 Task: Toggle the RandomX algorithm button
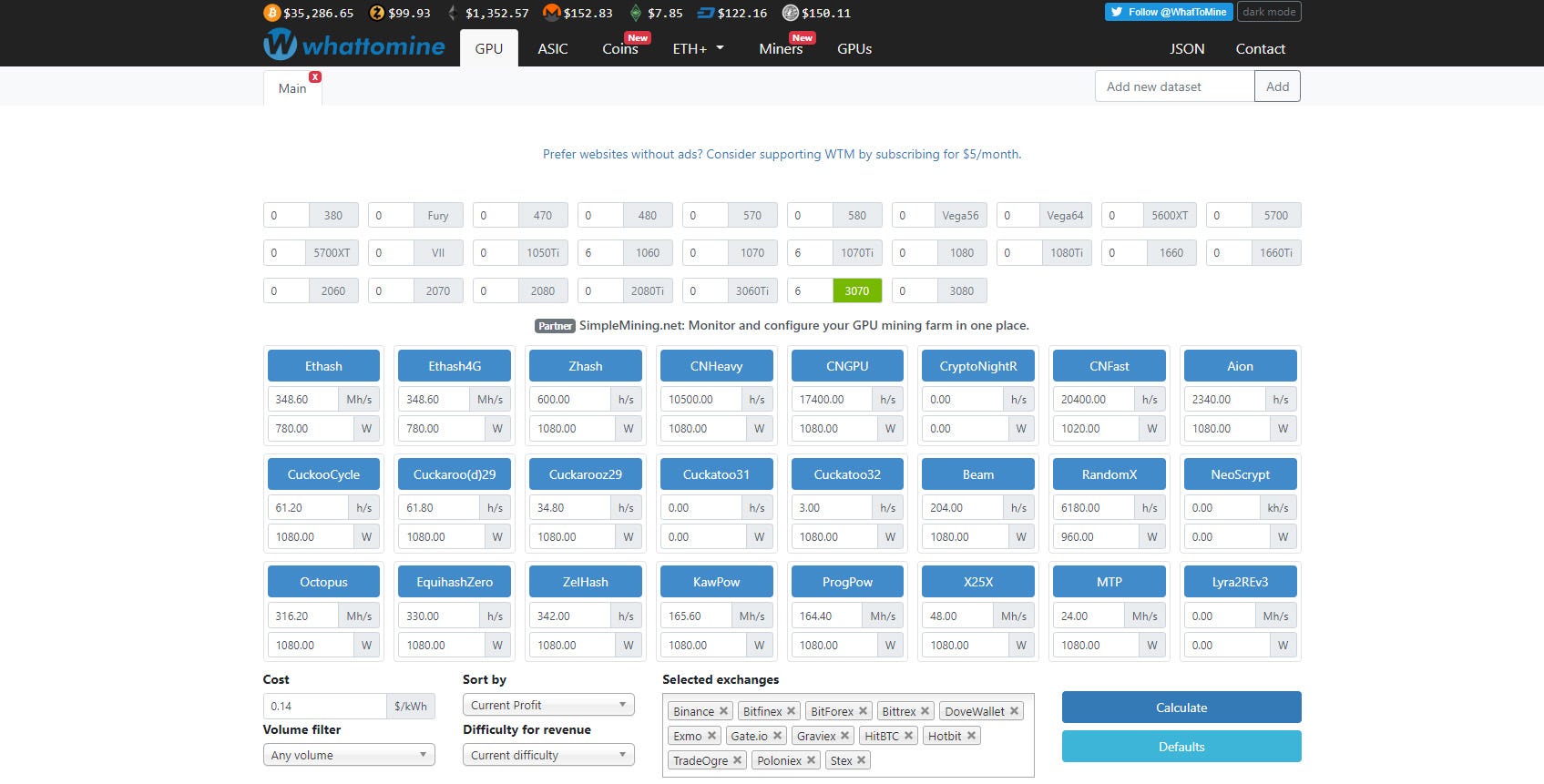pos(1109,474)
